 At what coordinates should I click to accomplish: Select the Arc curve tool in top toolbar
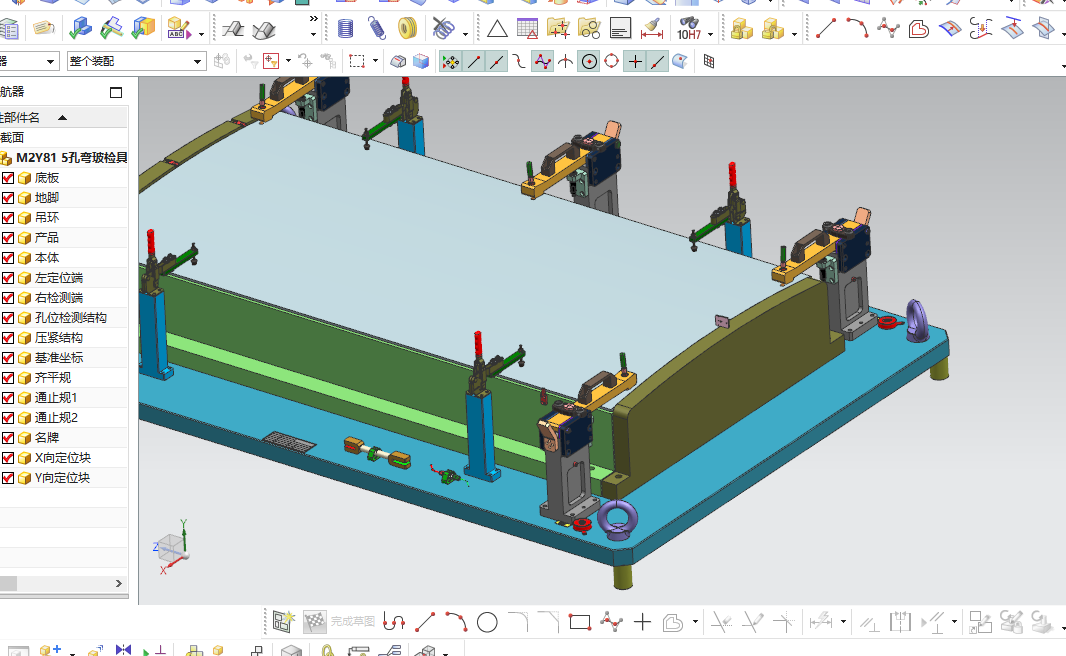click(x=857, y=29)
